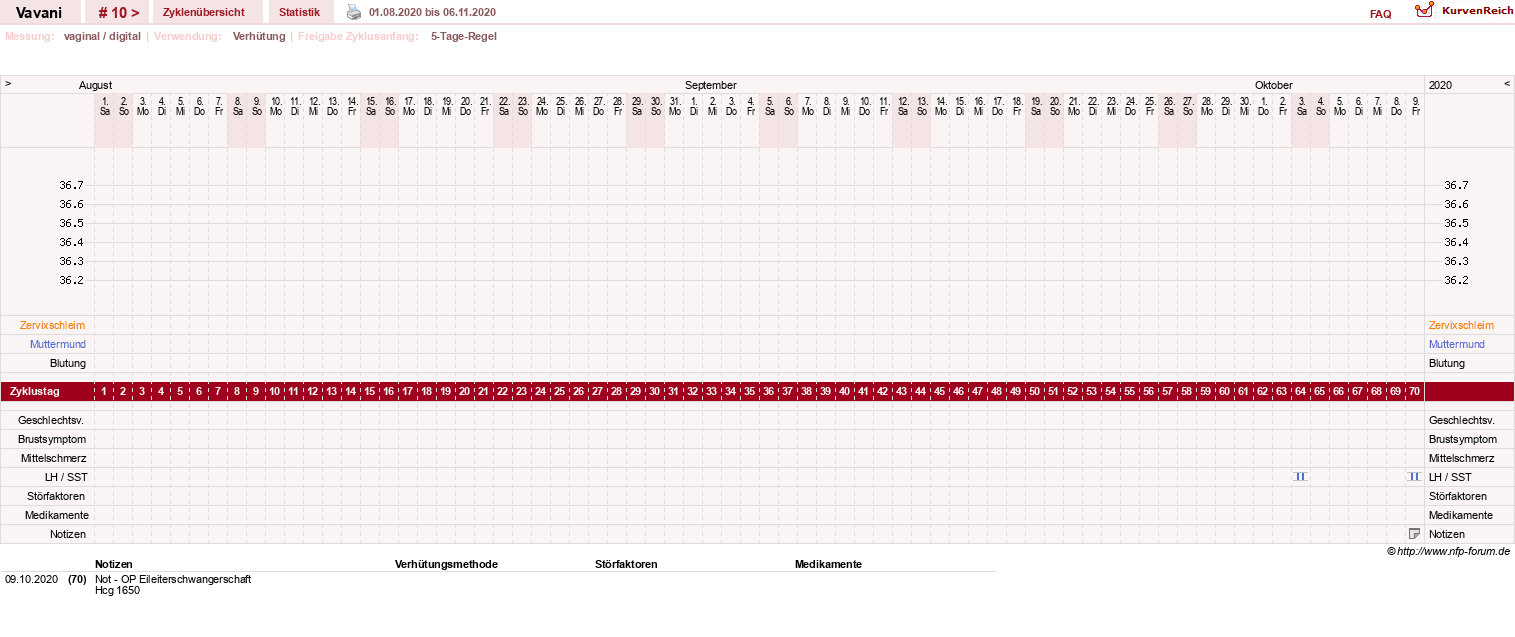Select cycle day 21 in Zyklustag row
Viewport: 1515px width, 637px height.
(x=484, y=391)
